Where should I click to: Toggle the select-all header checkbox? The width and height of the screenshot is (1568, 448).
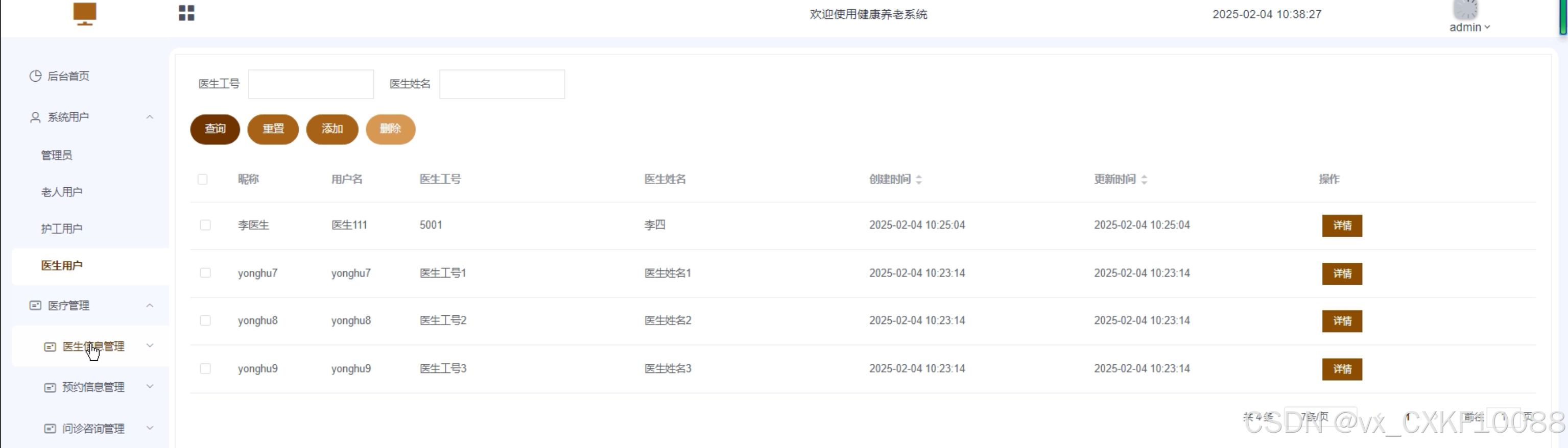pos(203,179)
